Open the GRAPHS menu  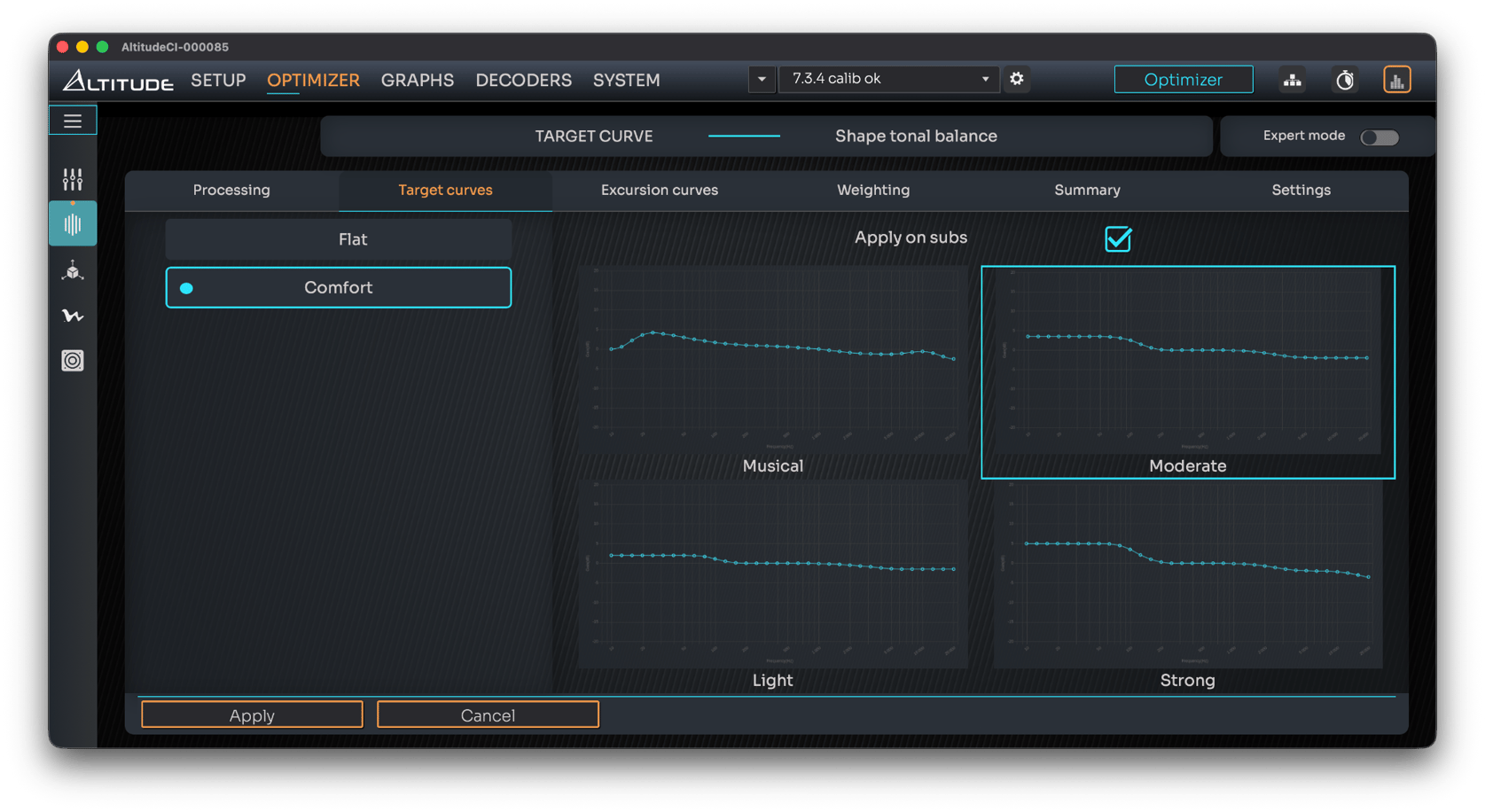(x=418, y=81)
